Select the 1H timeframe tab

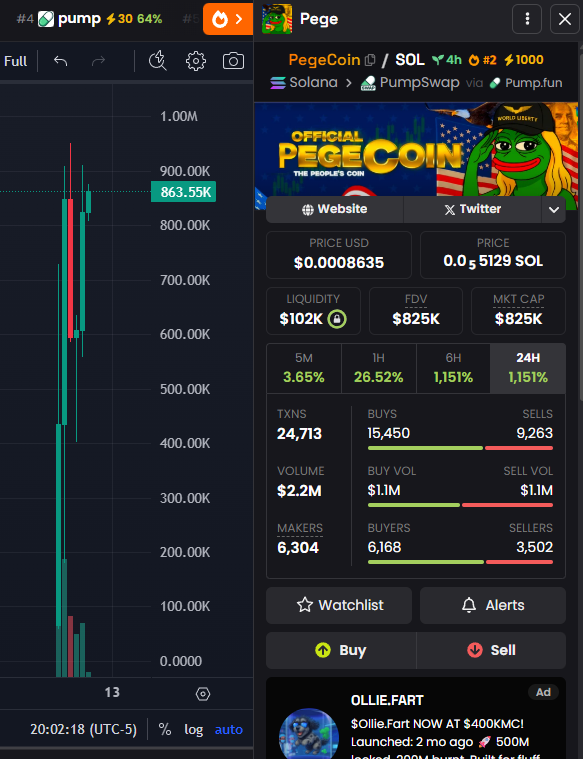pyautogui.click(x=378, y=368)
